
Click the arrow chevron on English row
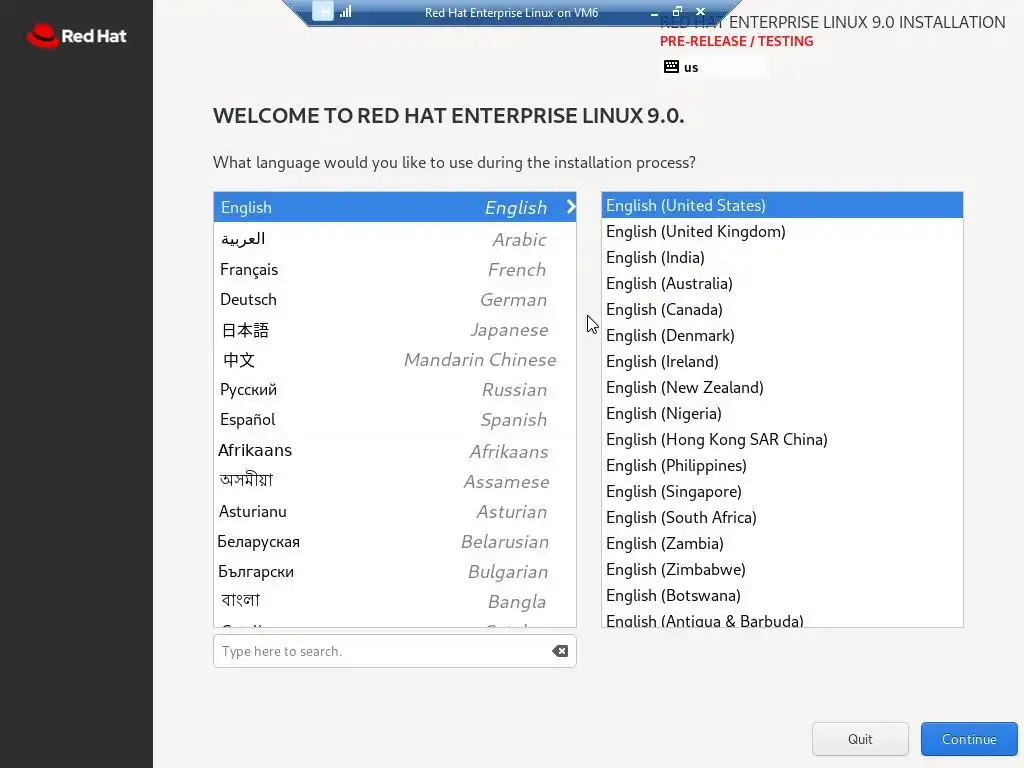tap(571, 207)
